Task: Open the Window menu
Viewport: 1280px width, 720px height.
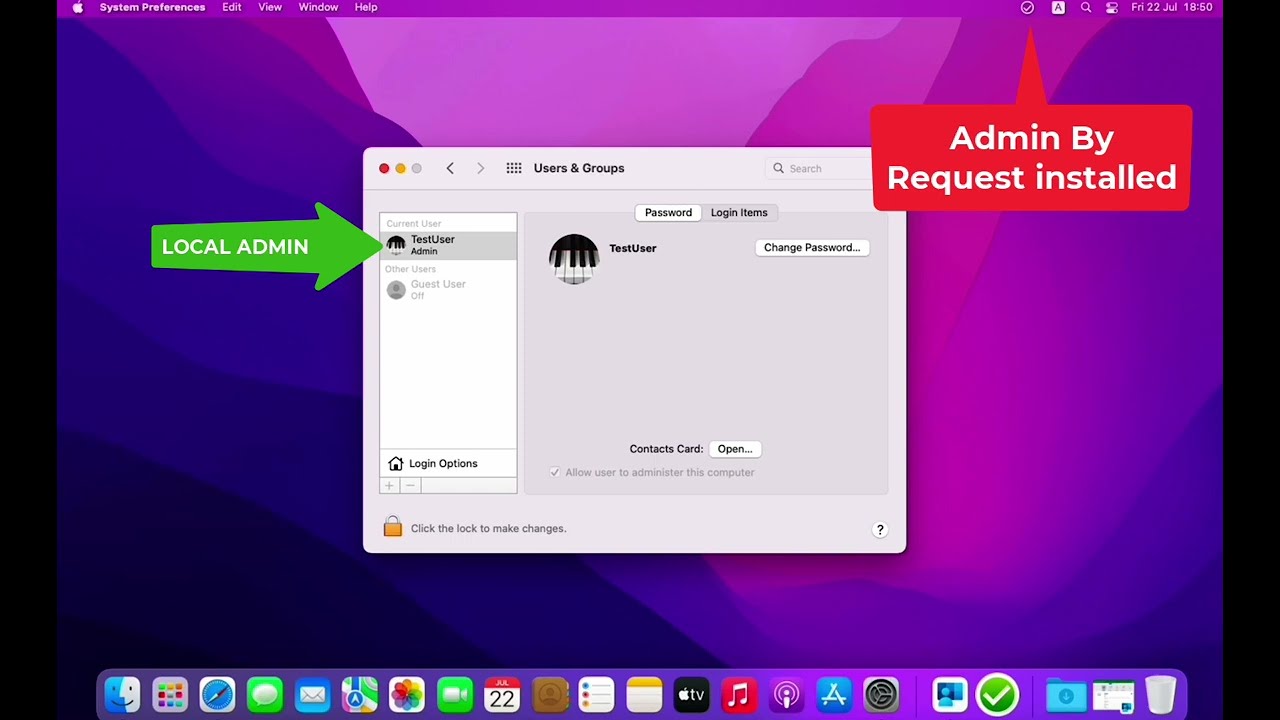Action: (x=318, y=7)
